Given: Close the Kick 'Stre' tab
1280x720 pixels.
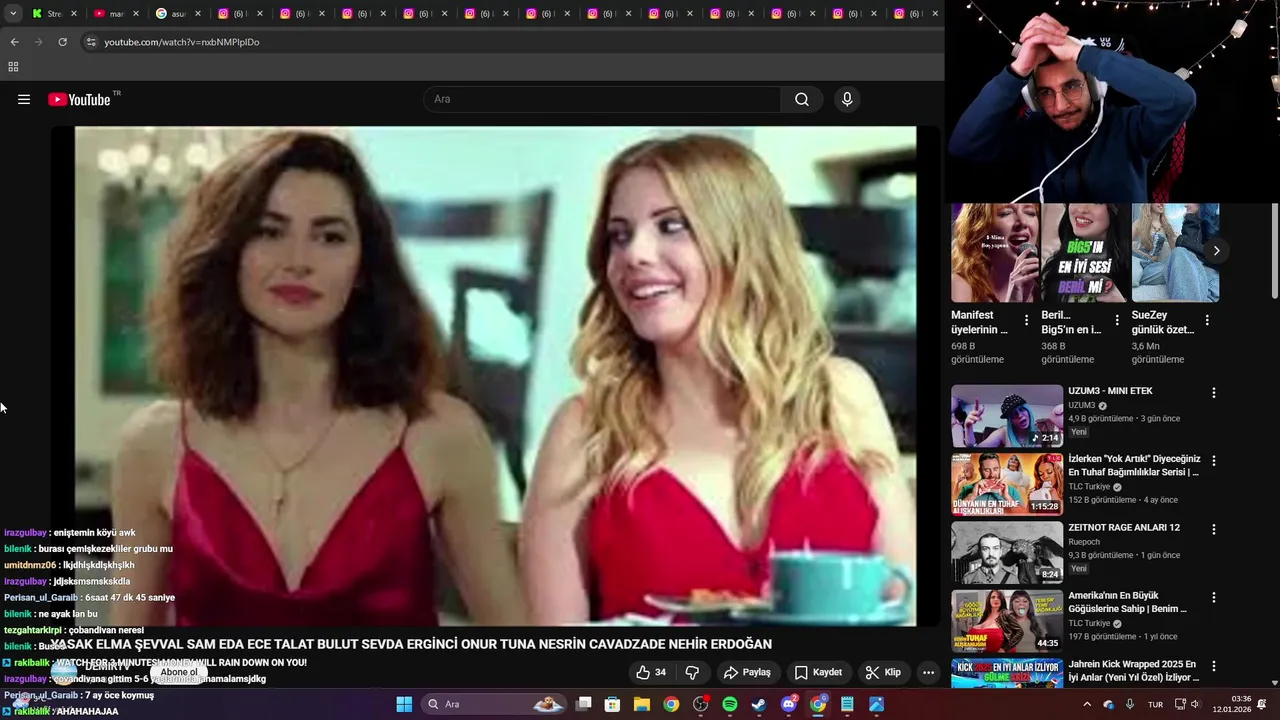Looking at the screenshot, I should point(74,14).
